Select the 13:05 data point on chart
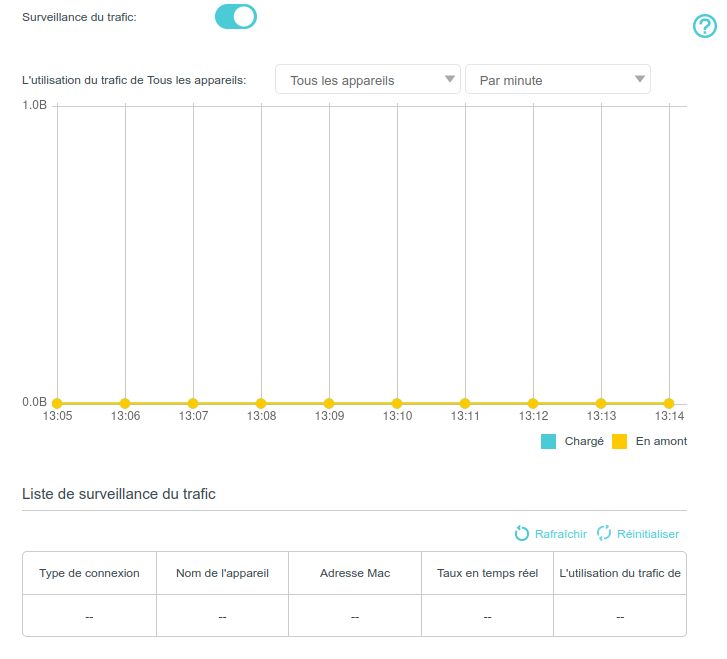The image size is (727, 659). pyautogui.click(x=57, y=403)
